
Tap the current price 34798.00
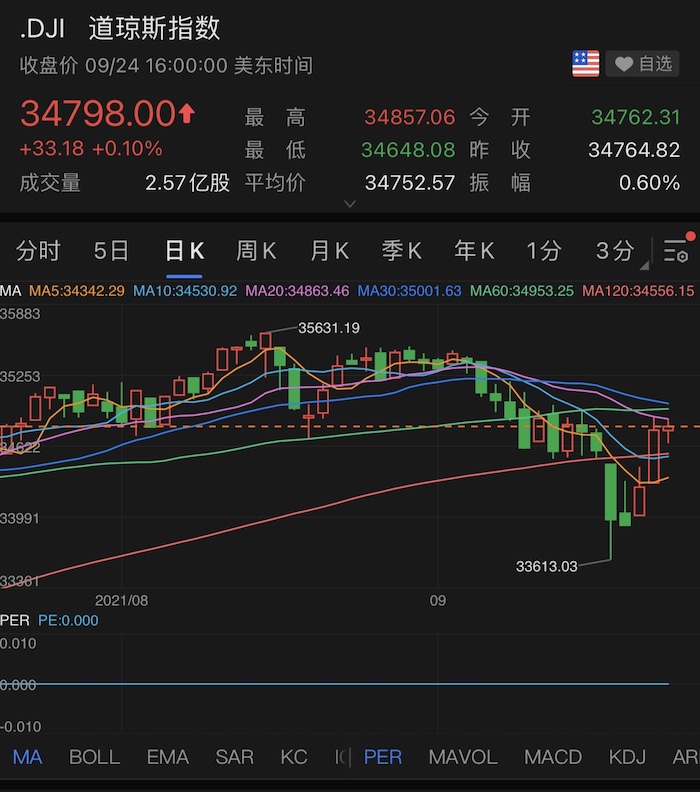coord(98,113)
